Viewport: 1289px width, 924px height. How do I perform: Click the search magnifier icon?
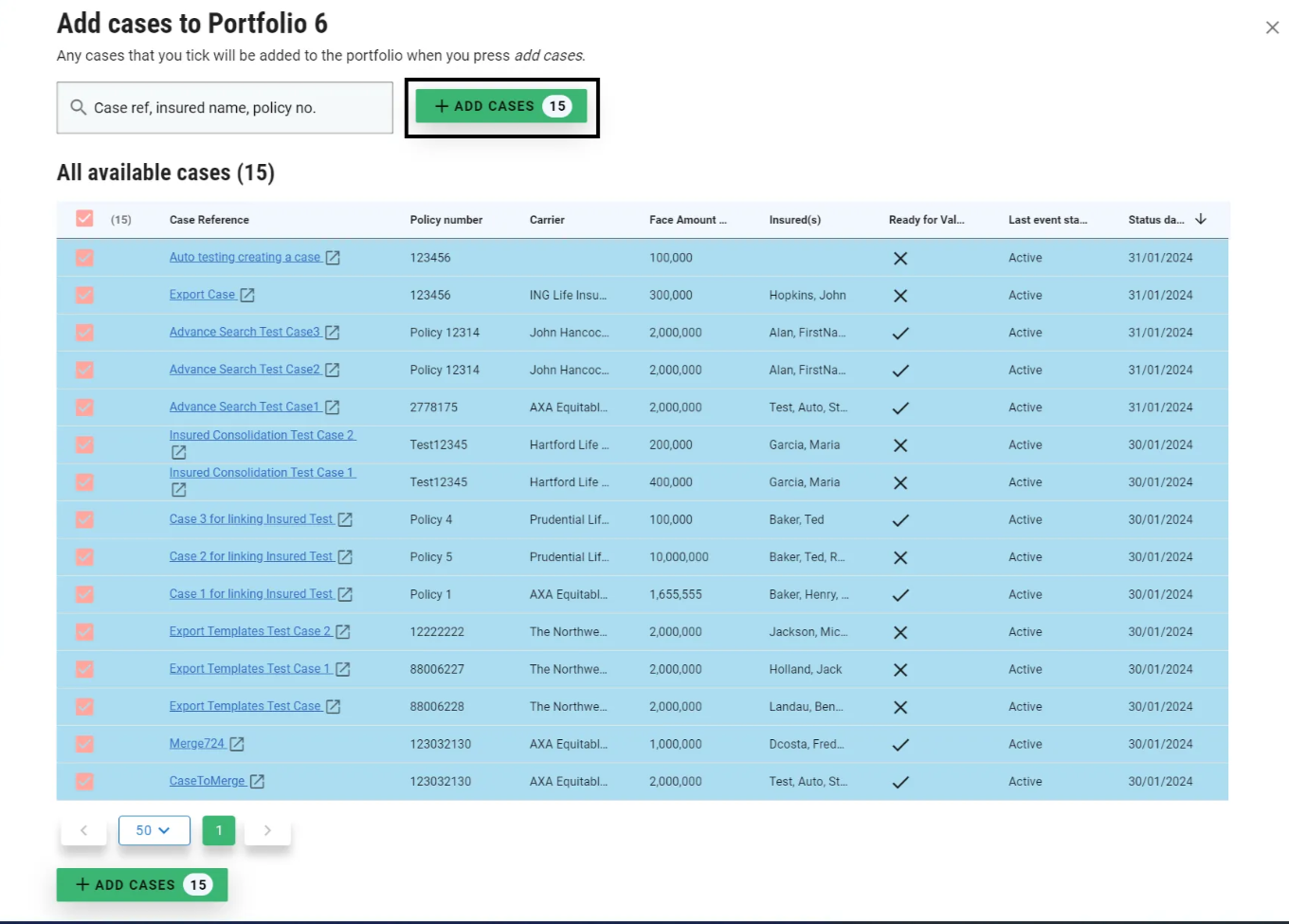79,108
